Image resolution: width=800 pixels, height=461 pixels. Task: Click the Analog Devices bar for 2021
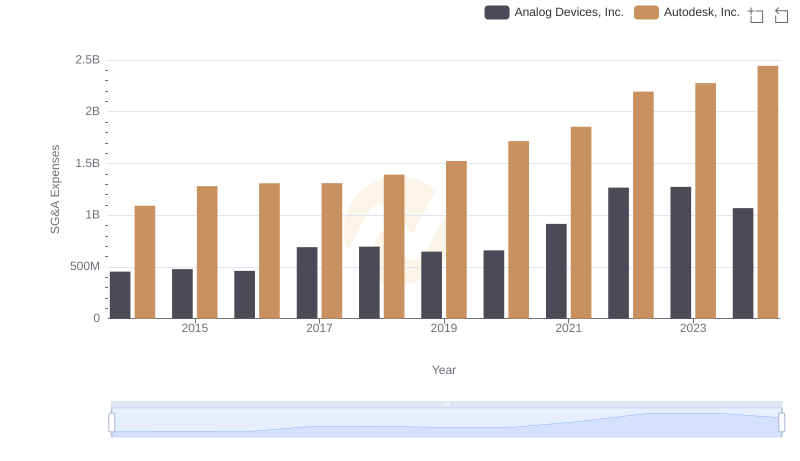[x=556, y=271]
